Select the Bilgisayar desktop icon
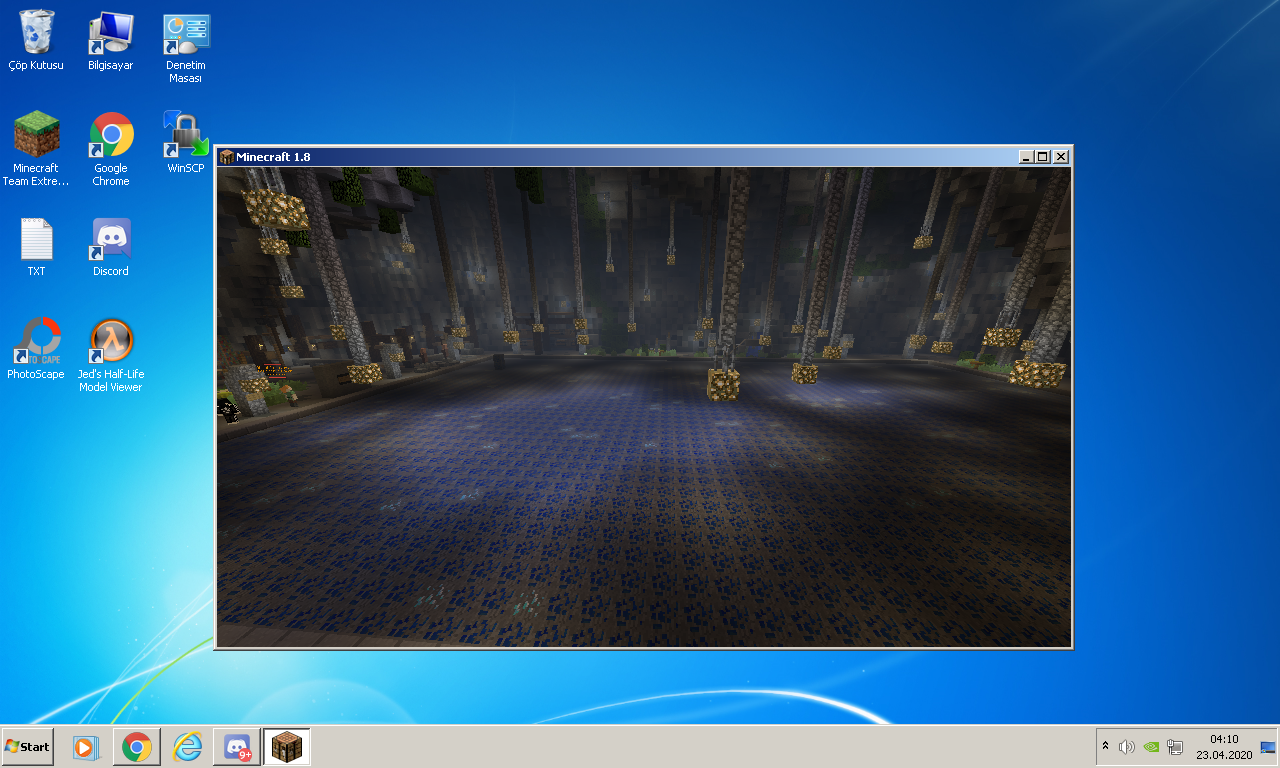Image resolution: width=1280 pixels, height=768 pixels. click(110, 42)
